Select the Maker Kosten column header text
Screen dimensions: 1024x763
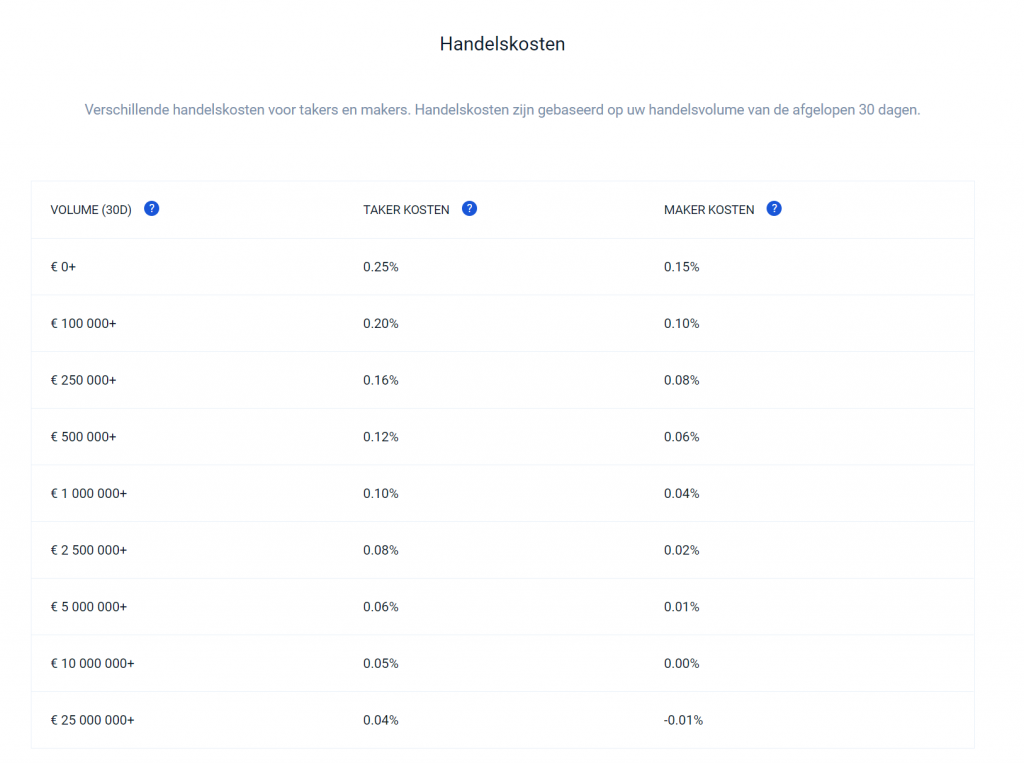coord(709,210)
